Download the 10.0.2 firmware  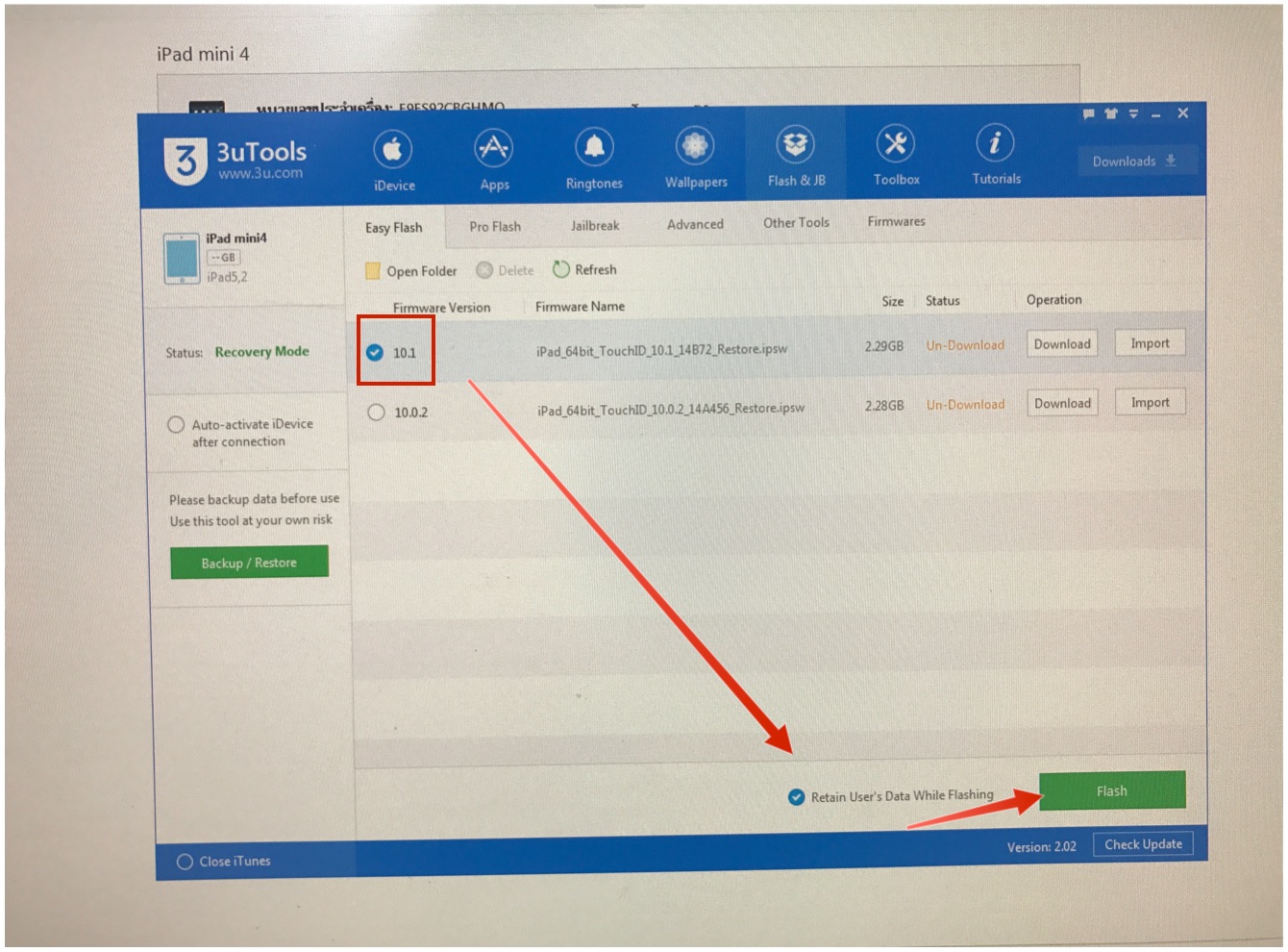coord(1062,404)
